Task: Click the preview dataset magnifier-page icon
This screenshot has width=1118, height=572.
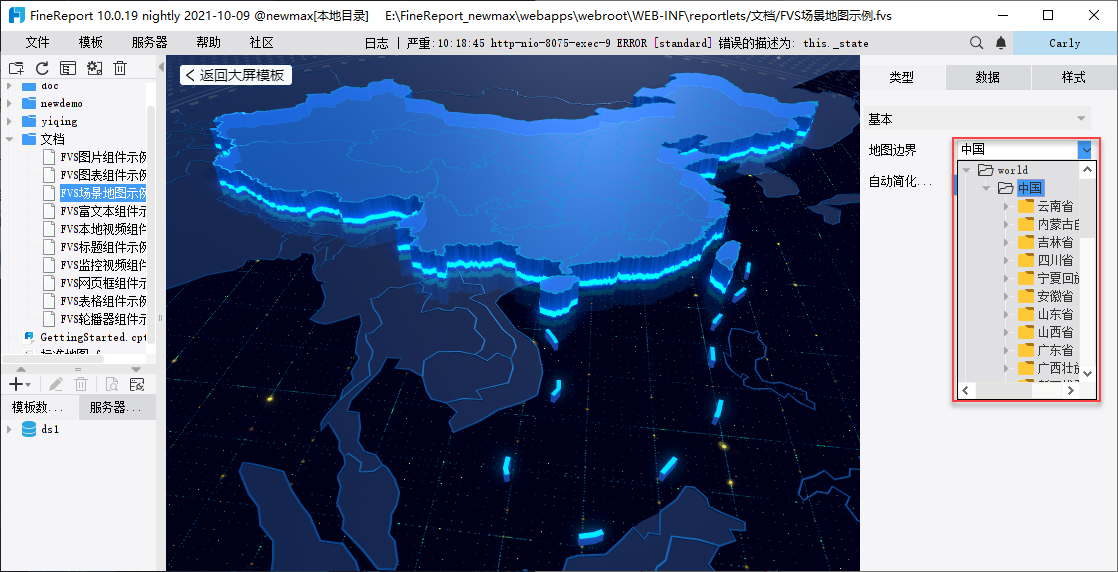Action: 112,384
